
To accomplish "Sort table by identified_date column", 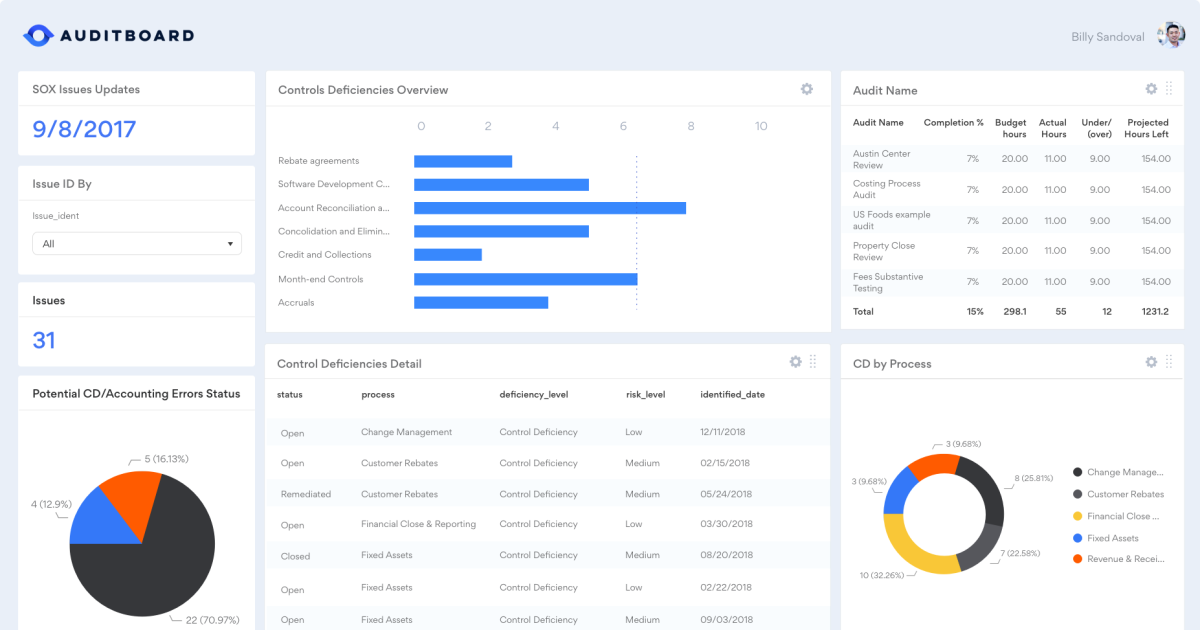I will coord(732,394).
